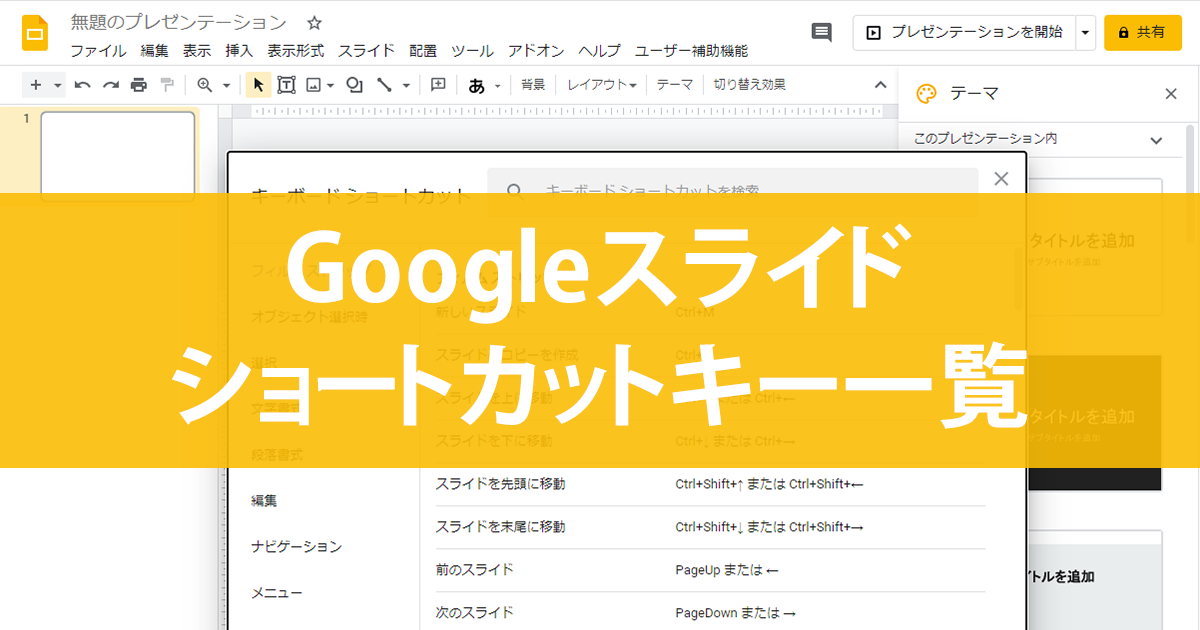Click the 共有 share button
Image resolution: width=1200 pixels, height=630 pixels.
(1143, 32)
